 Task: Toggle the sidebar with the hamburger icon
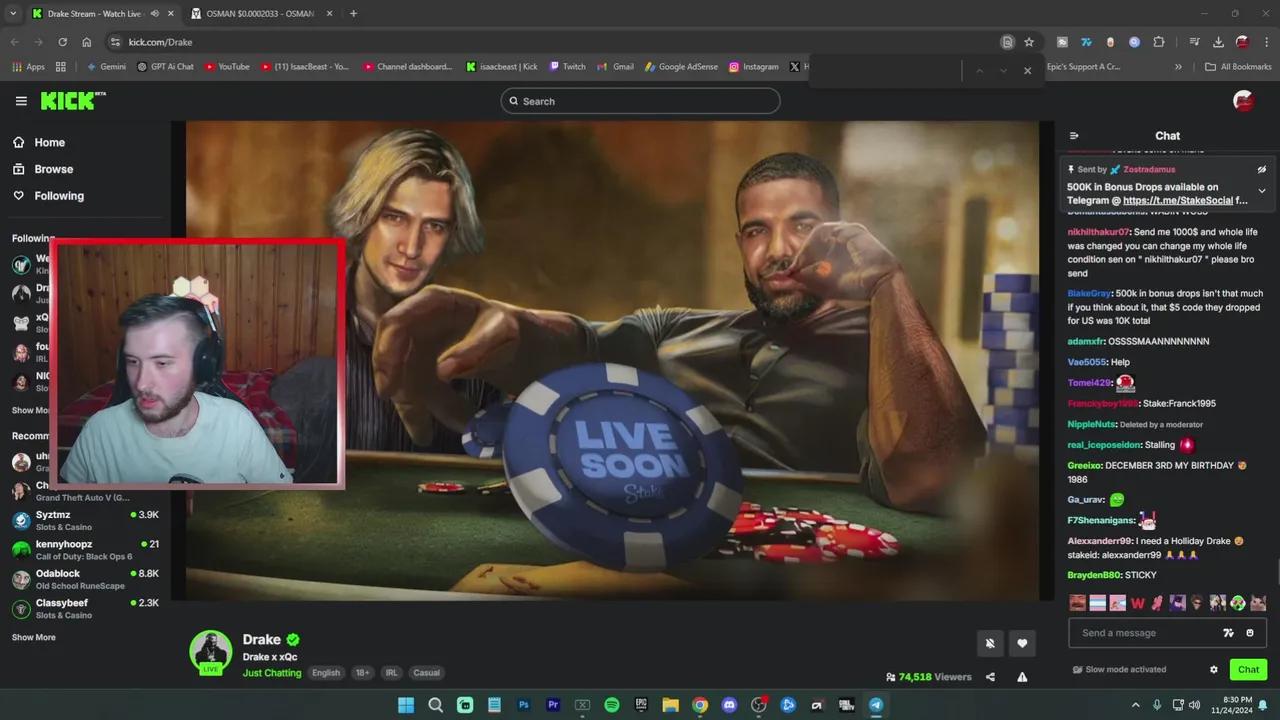click(21, 100)
